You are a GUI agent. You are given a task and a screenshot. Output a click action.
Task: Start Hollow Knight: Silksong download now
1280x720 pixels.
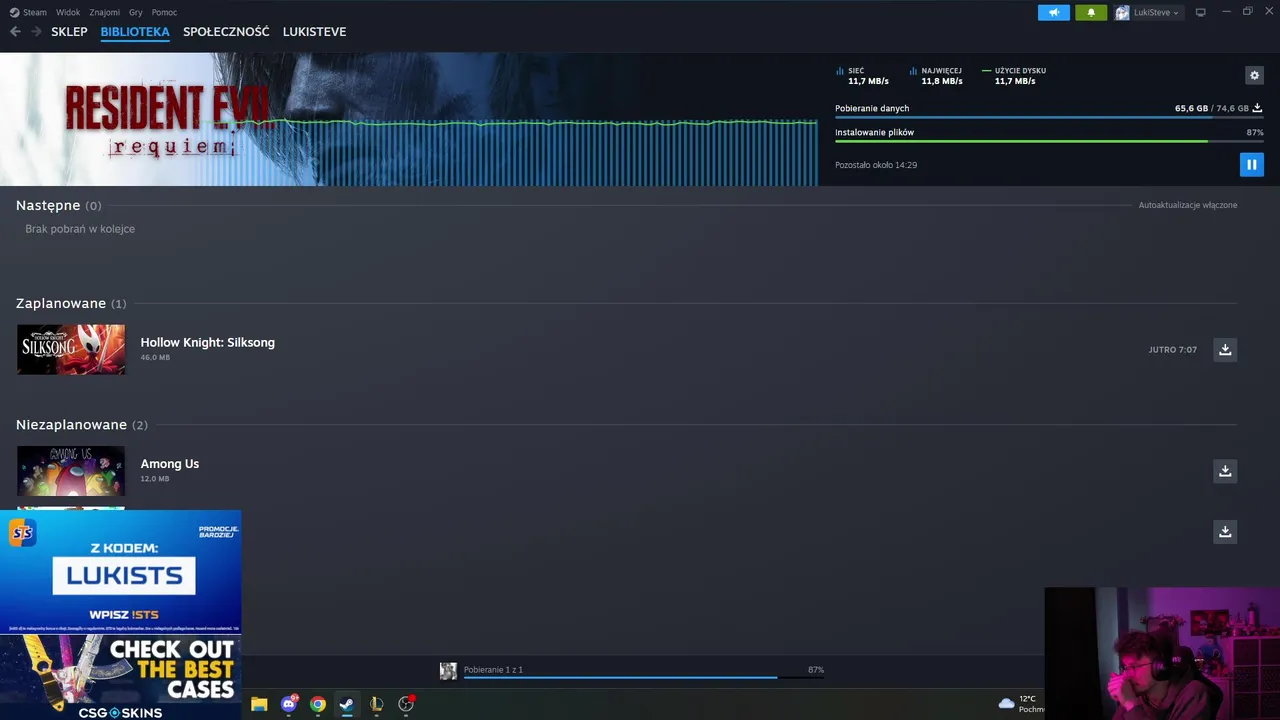(1225, 349)
